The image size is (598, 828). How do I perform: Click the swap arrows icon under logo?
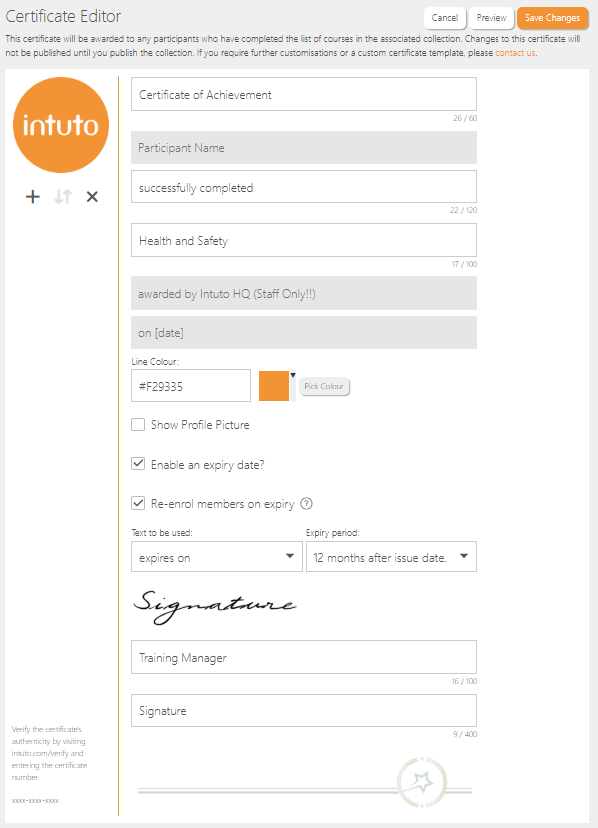63,197
